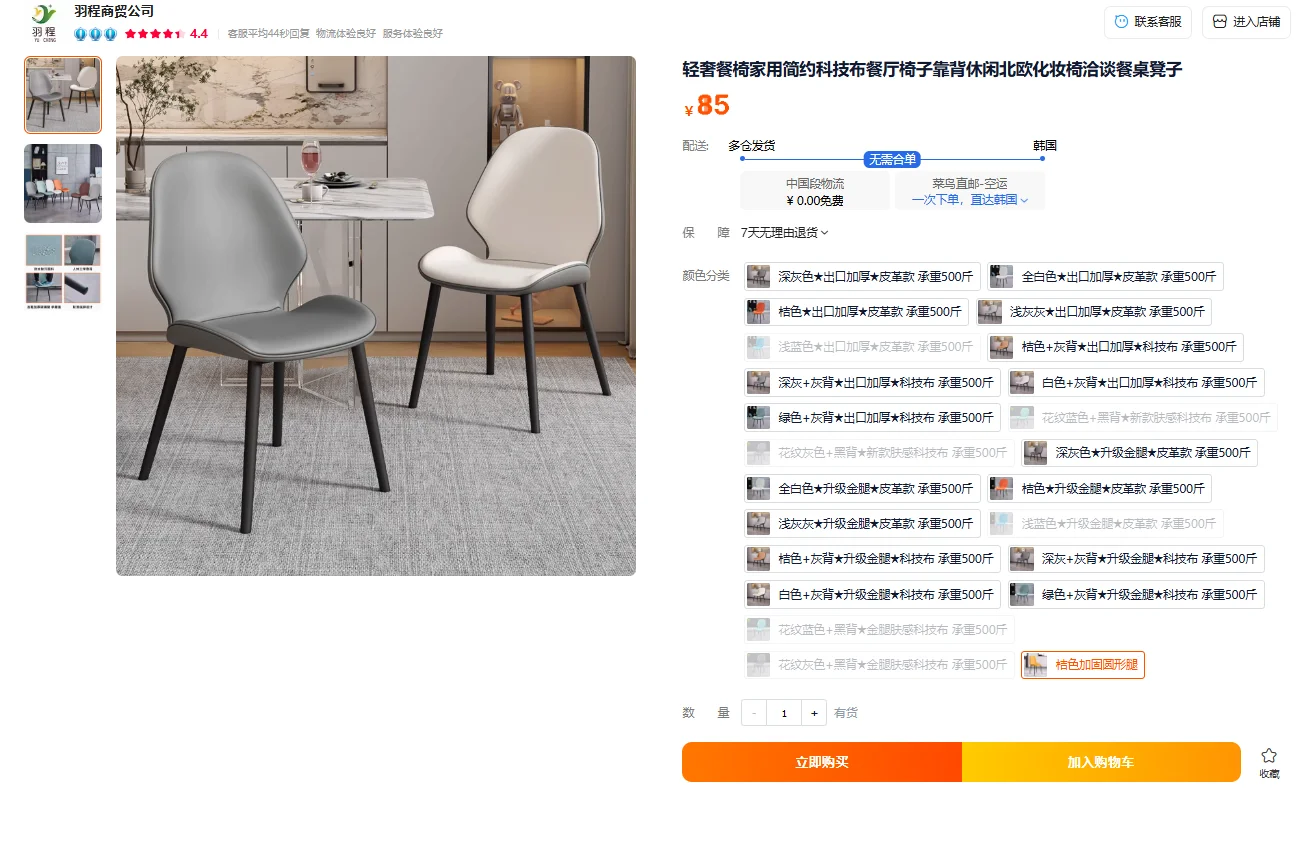Click the 加入购物车 add to cart button
The image size is (1310, 851).
pos(1101,762)
